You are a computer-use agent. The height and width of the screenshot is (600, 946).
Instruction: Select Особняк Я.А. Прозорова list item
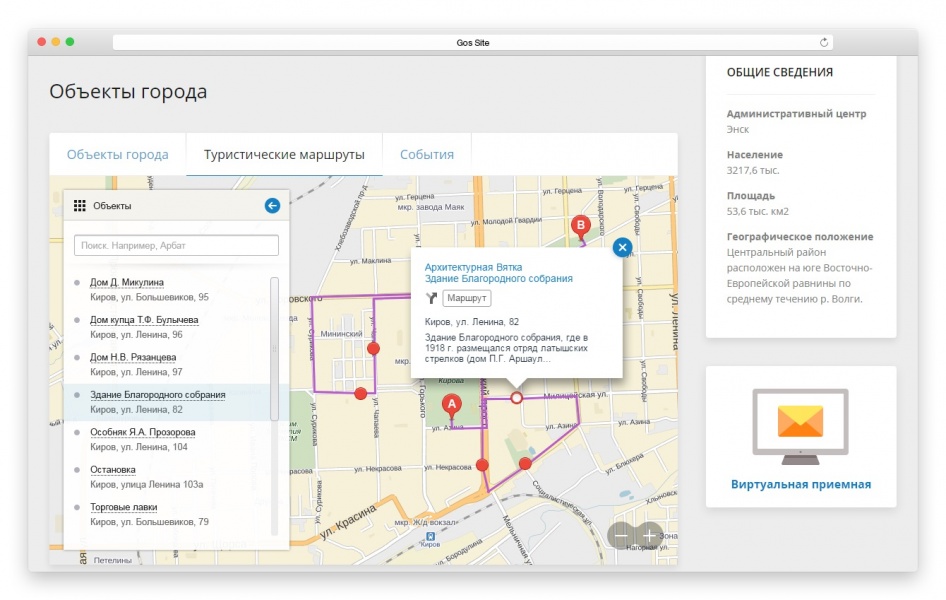coord(143,433)
